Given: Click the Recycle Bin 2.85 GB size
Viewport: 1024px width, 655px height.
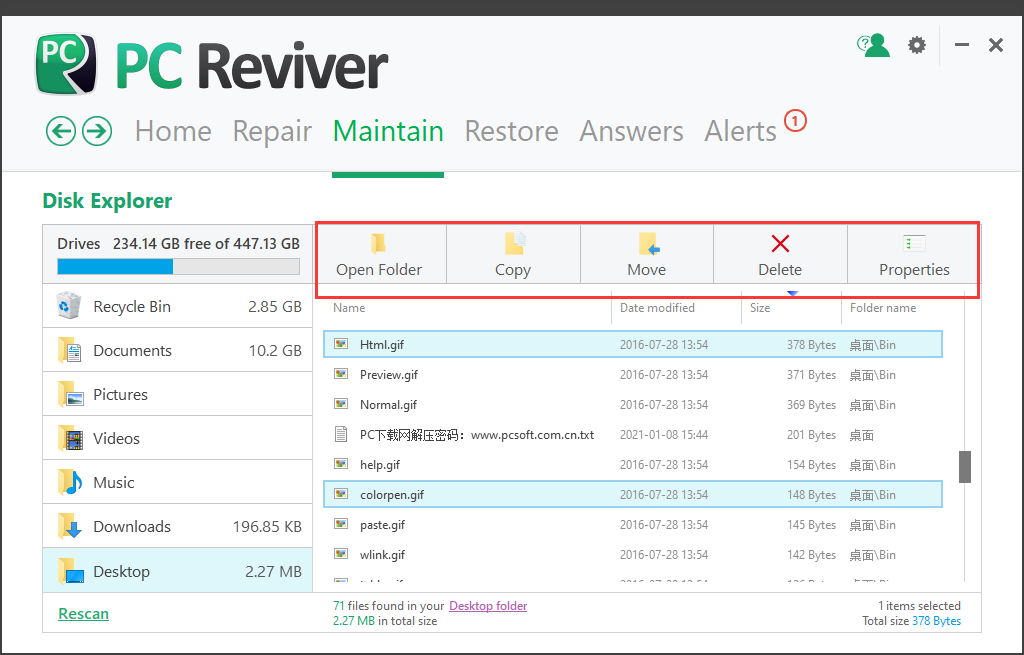Looking at the screenshot, I should coord(275,307).
